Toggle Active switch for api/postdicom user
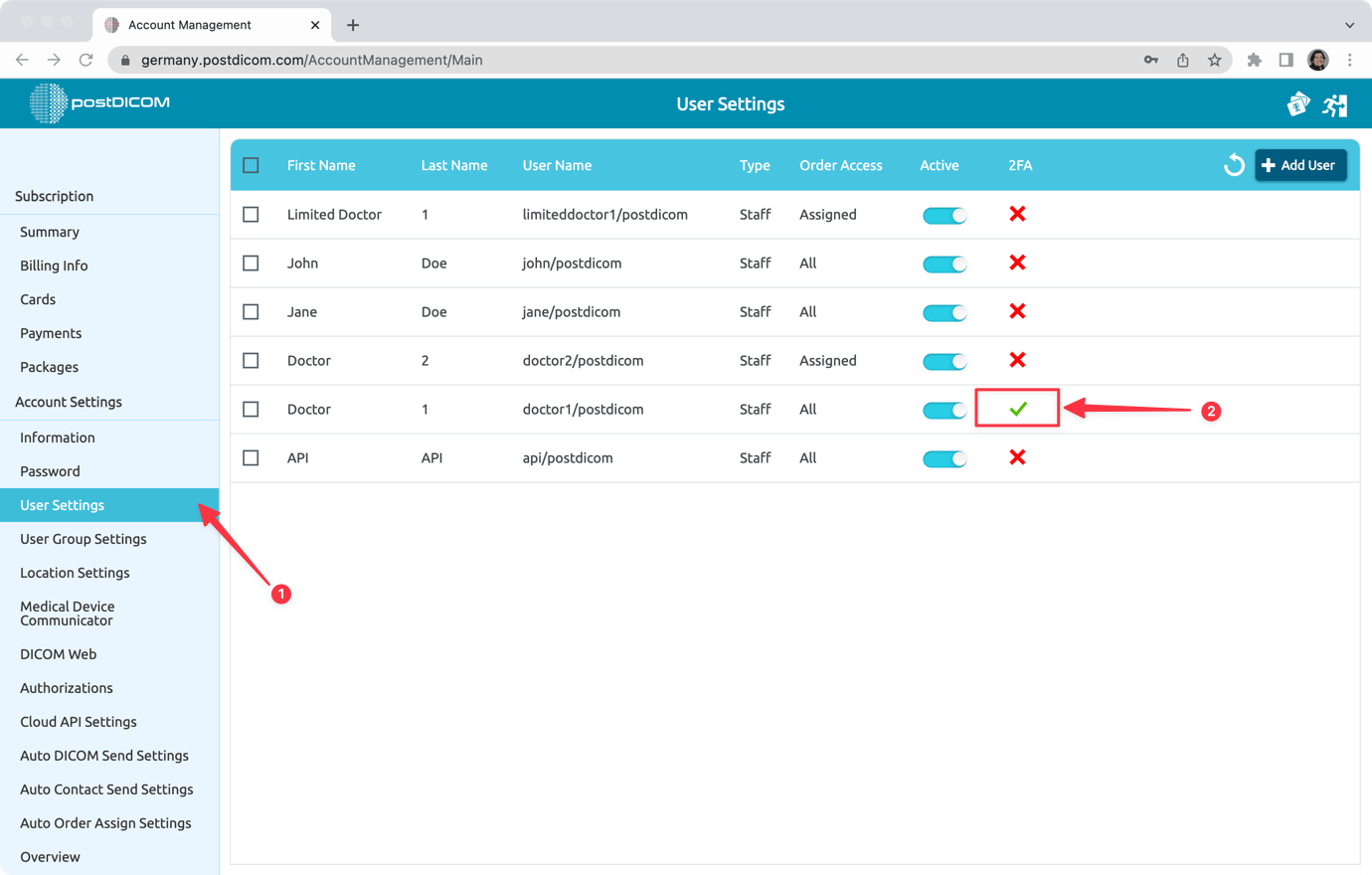1372x875 pixels. point(944,457)
